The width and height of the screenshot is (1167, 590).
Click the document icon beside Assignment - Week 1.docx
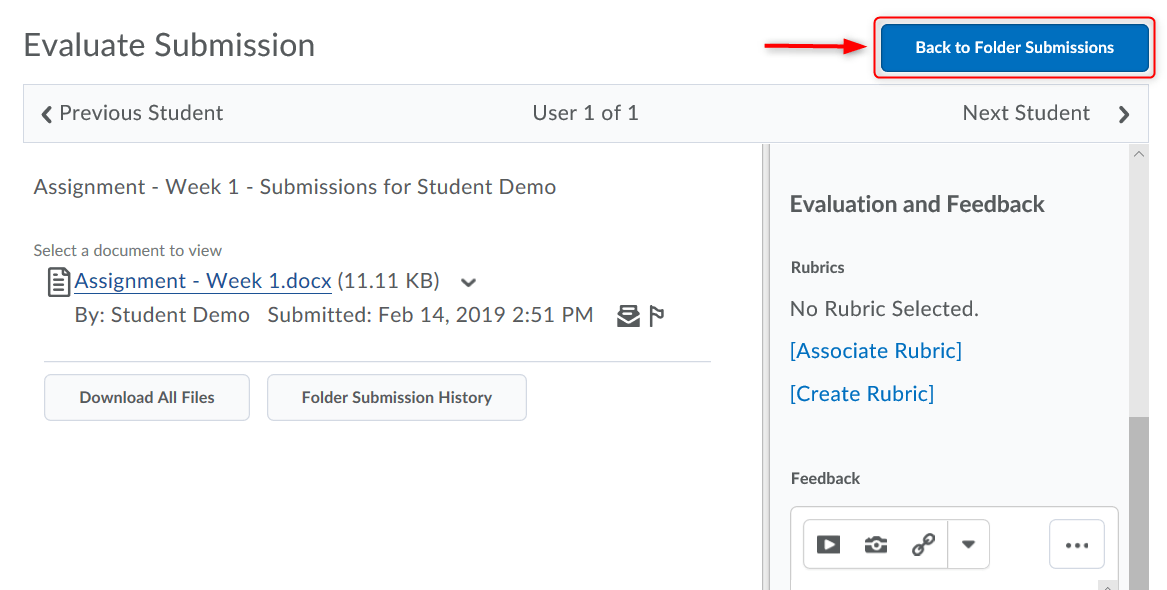pos(59,282)
